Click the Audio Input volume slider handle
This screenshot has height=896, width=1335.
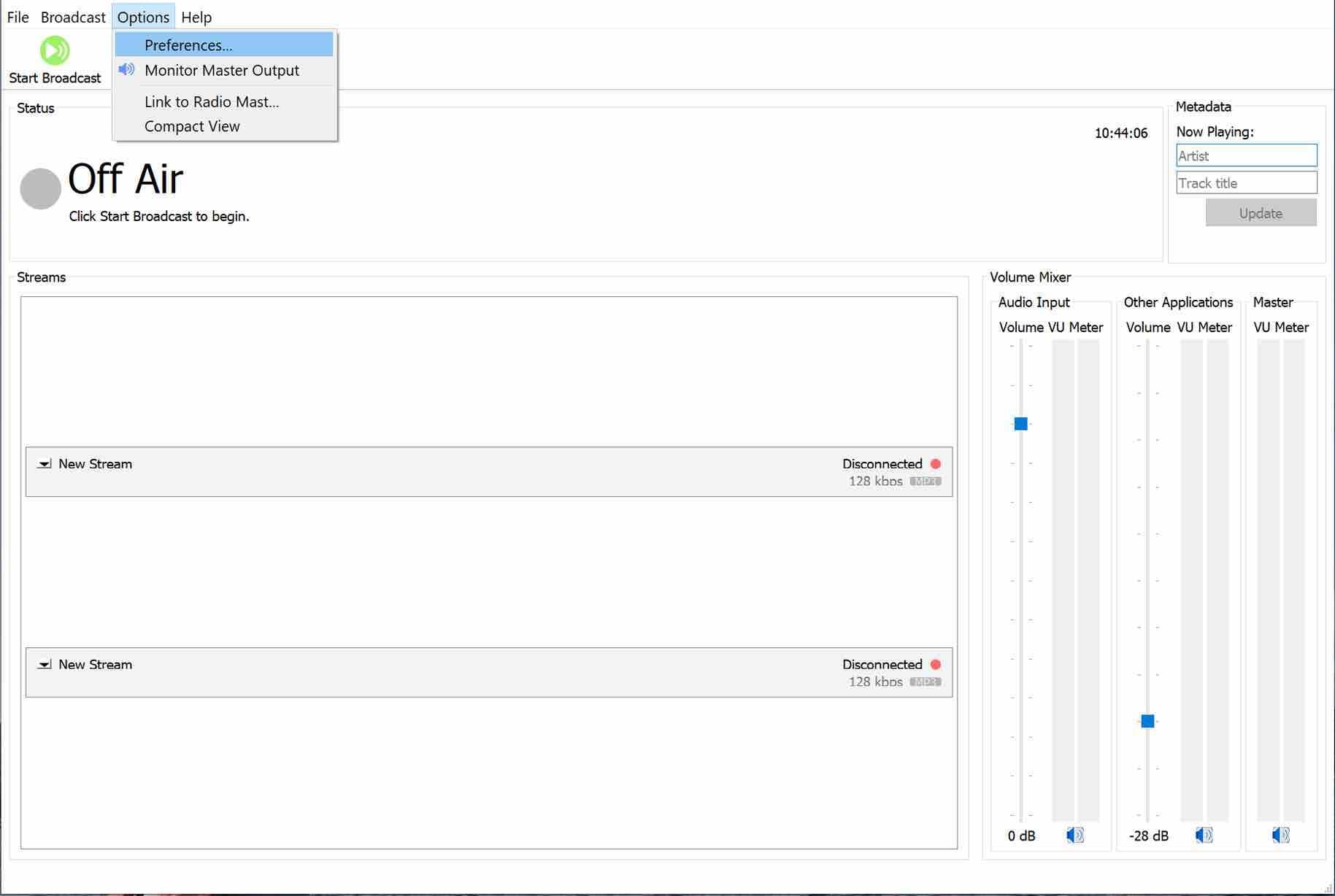pyautogui.click(x=1020, y=423)
